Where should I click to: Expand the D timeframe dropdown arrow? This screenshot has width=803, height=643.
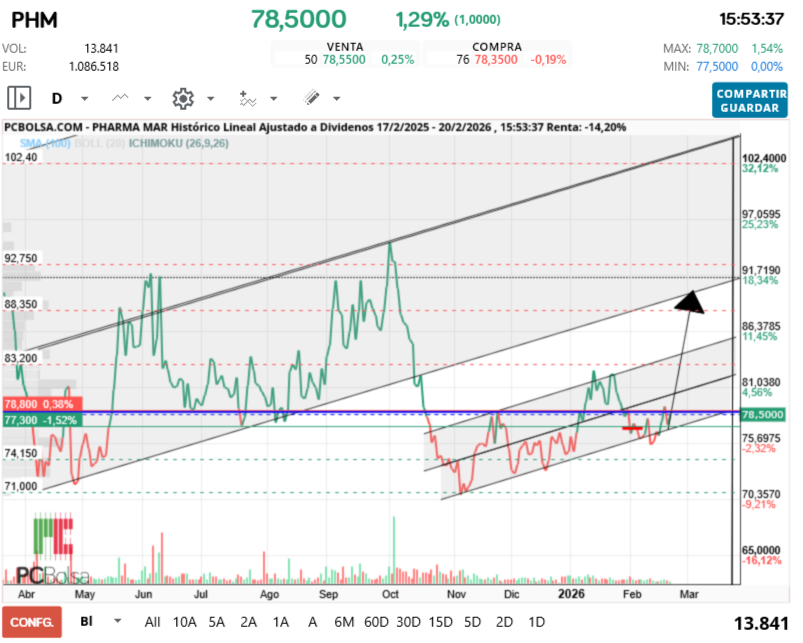[84, 98]
